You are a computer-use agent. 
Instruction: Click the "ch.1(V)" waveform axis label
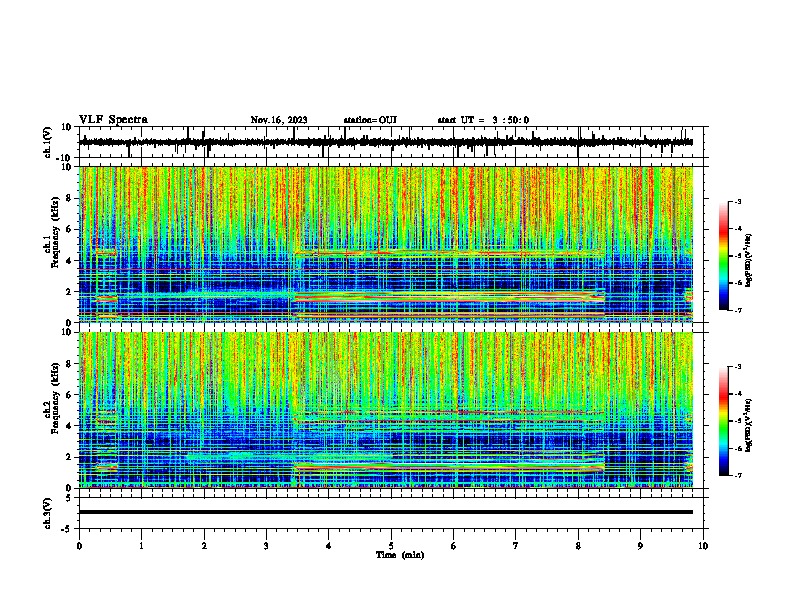pyautogui.click(x=48, y=142)
